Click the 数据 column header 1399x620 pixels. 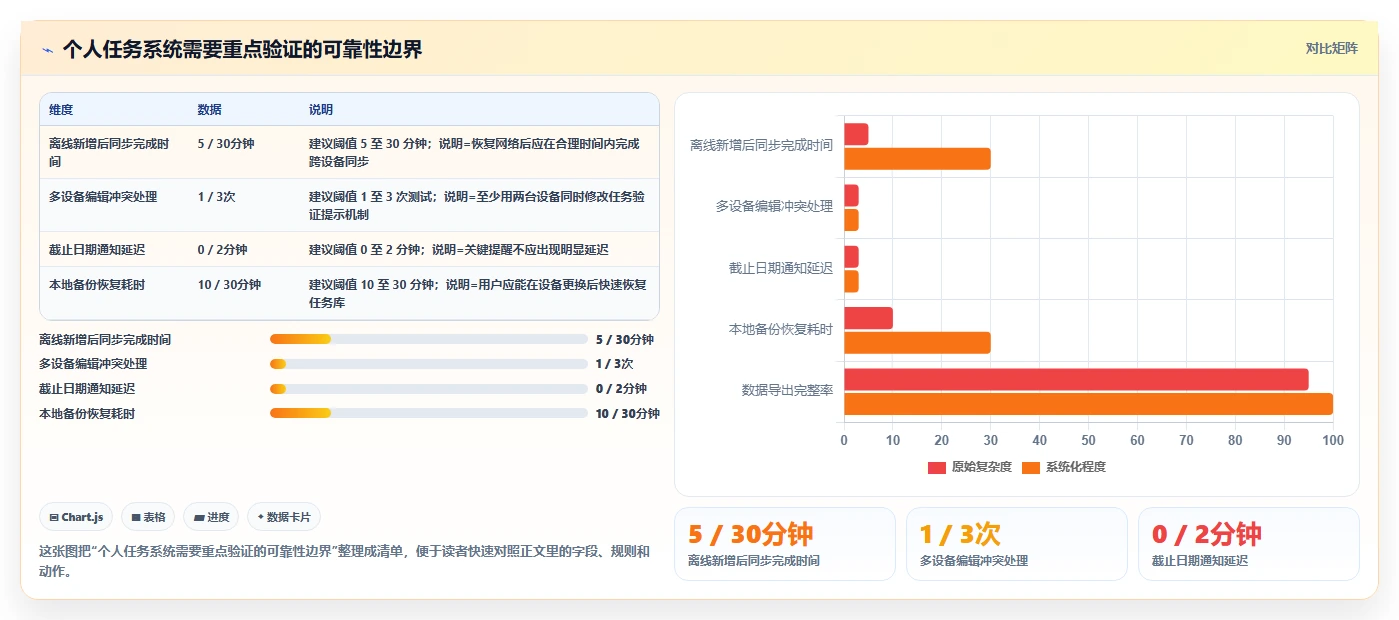(x=210, y=110)
